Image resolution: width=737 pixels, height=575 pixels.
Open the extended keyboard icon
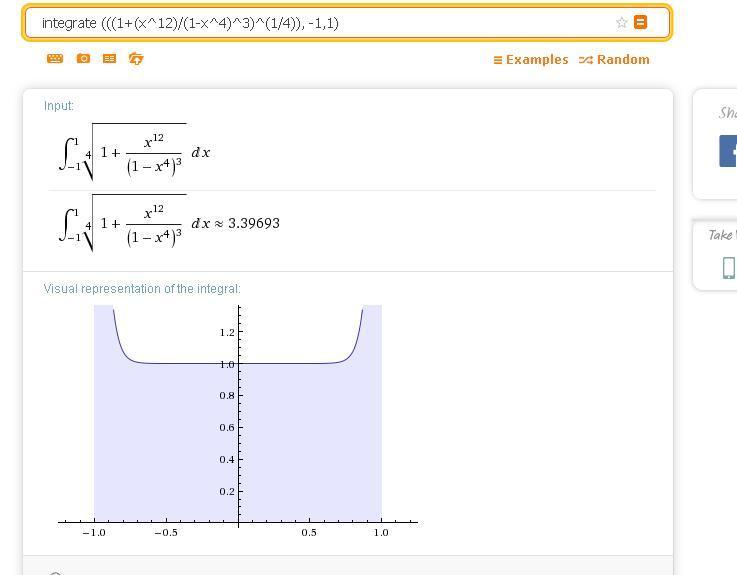coord(55,59)
